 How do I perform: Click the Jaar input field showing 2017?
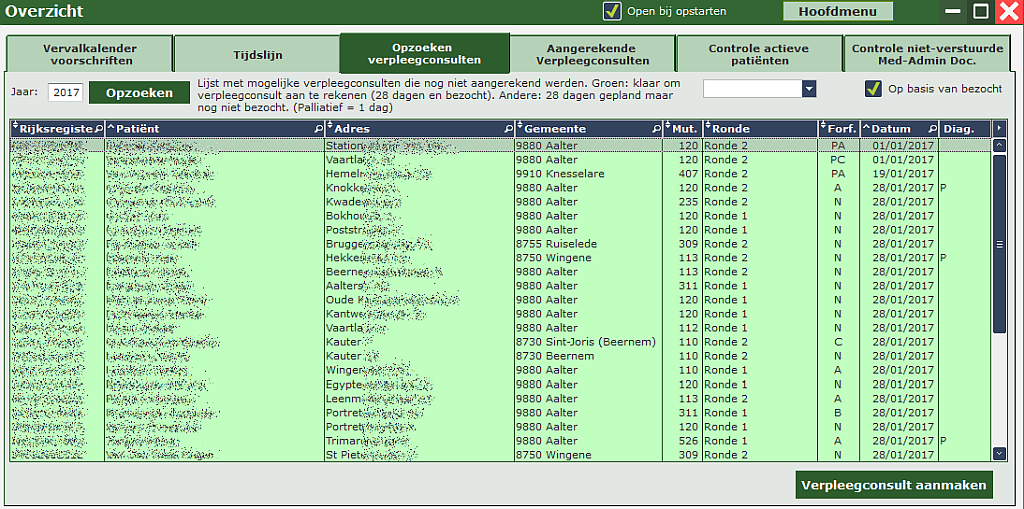click(x=65, y=92)
